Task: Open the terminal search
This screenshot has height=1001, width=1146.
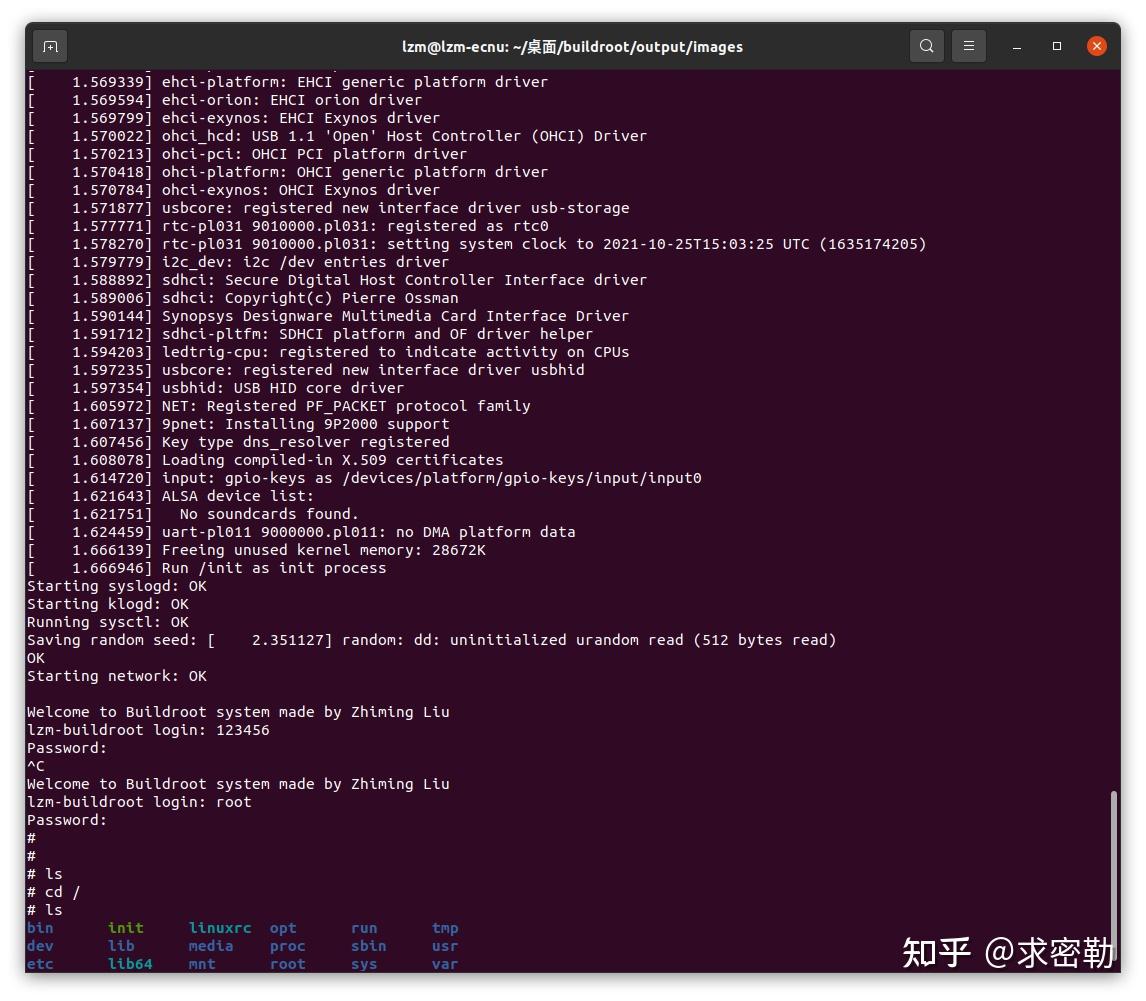Action: click(926, 46)
